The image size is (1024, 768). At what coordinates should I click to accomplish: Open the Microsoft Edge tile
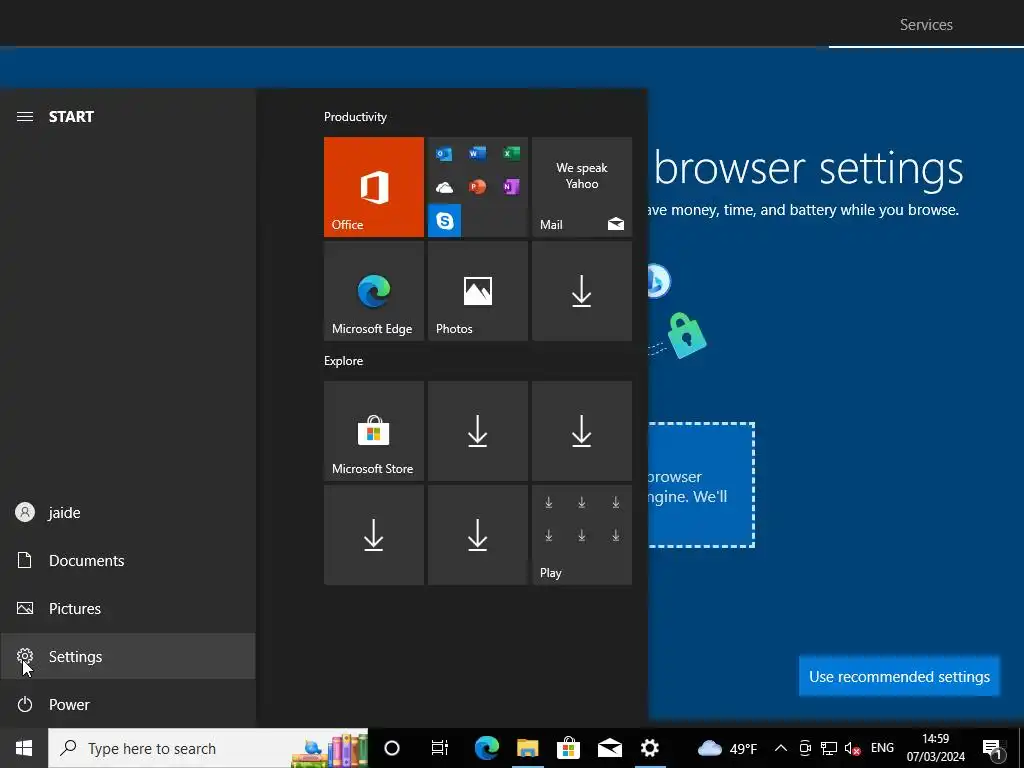(x=374, y=291)
